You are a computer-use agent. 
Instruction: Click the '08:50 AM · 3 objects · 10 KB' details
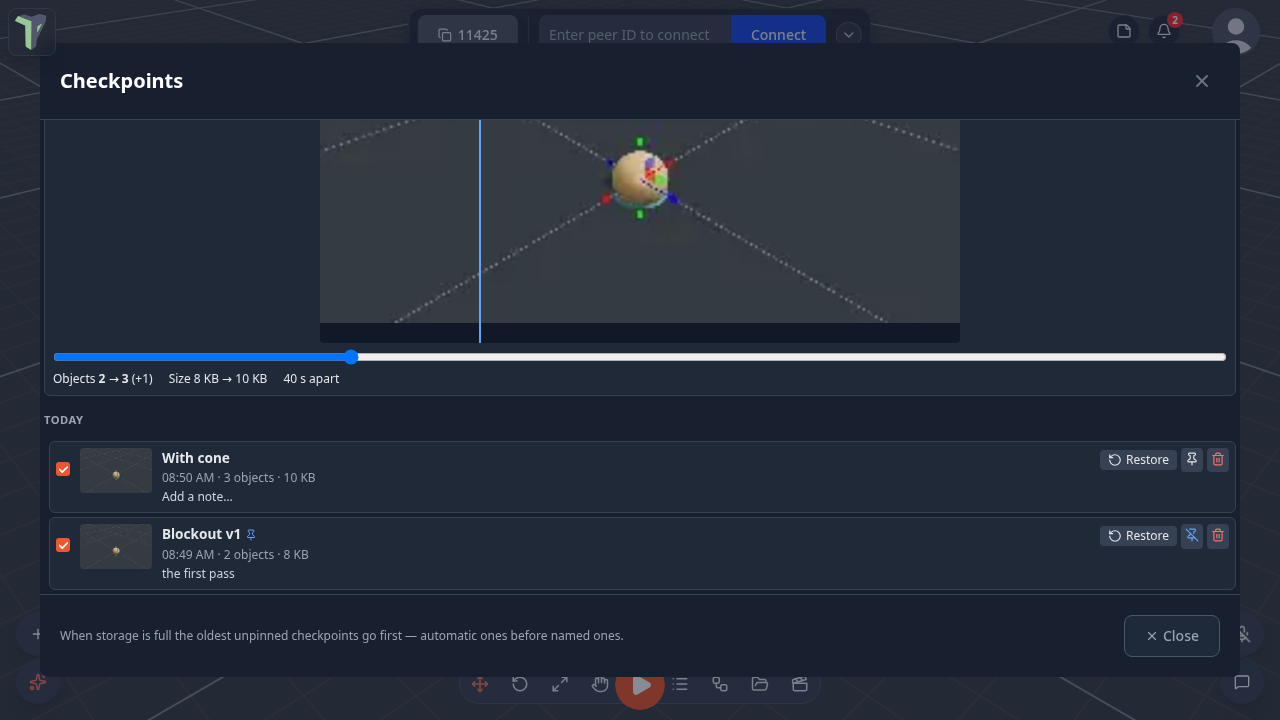coord(239,478)
